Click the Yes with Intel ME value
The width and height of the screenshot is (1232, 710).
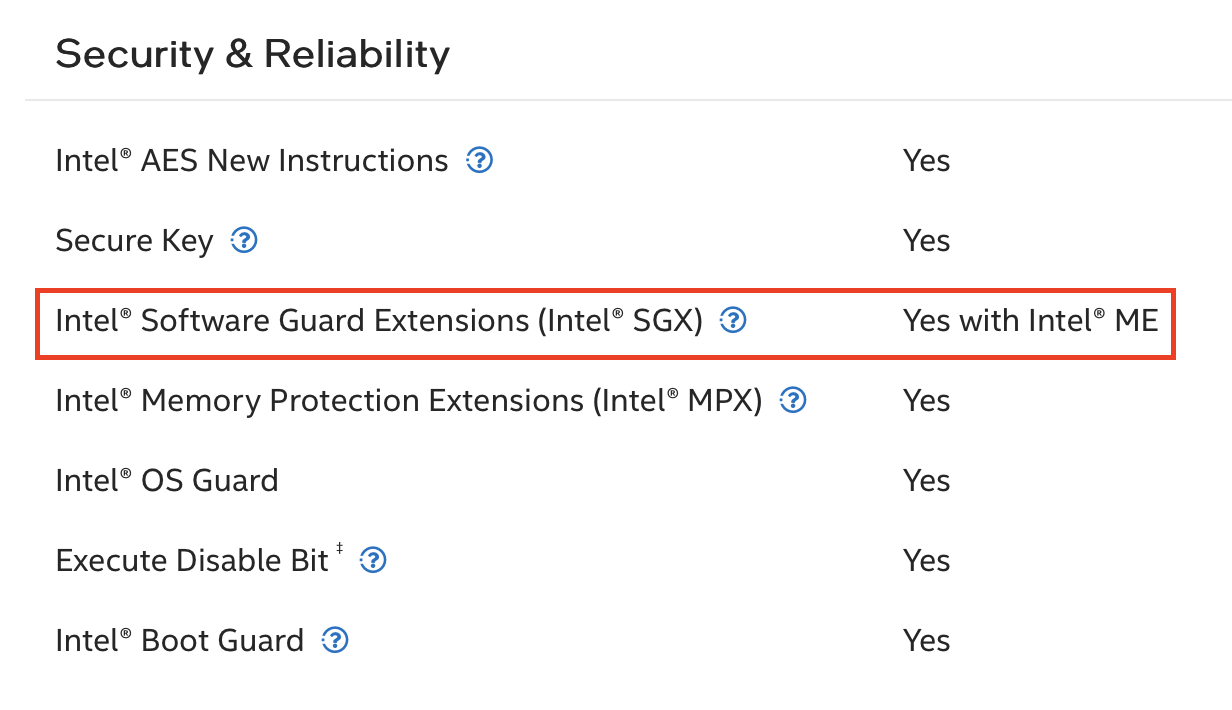tap(1030, 320)
